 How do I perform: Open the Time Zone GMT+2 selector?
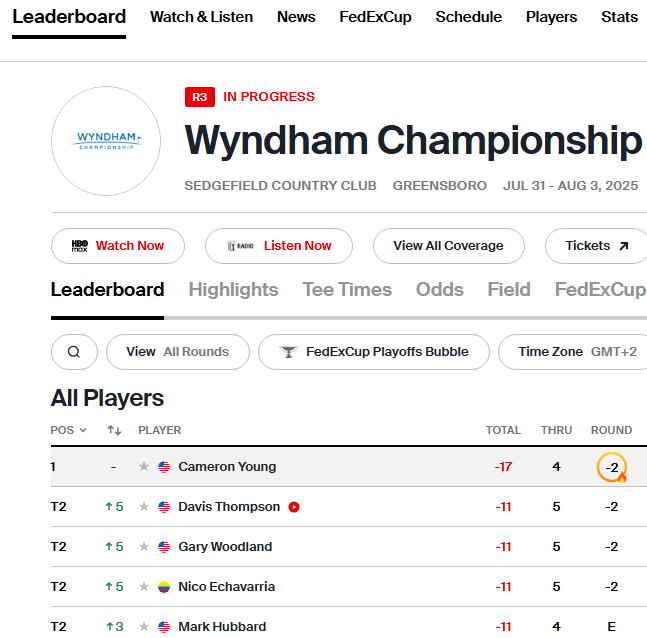(577, 352)
